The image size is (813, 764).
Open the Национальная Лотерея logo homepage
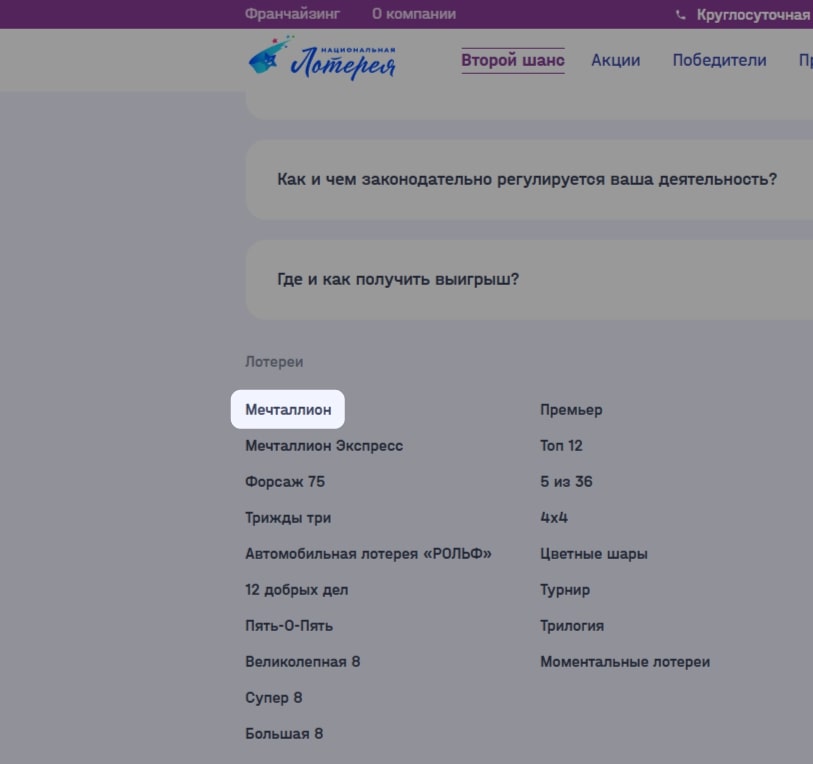point(322,58)
